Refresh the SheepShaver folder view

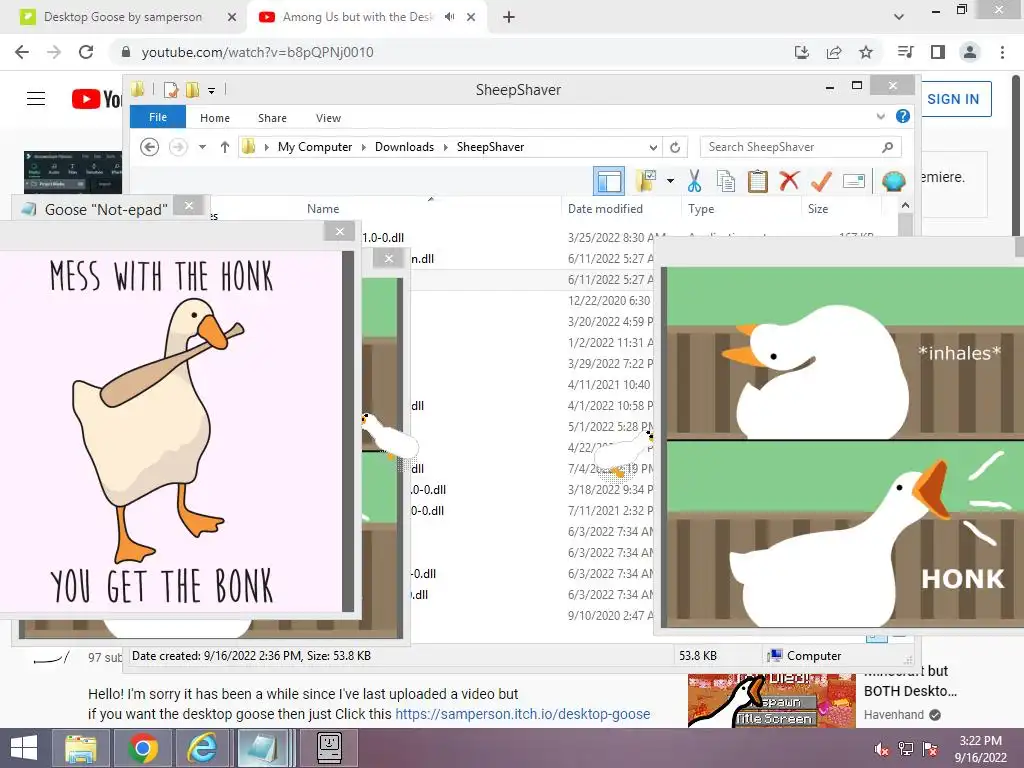point(675,147)
